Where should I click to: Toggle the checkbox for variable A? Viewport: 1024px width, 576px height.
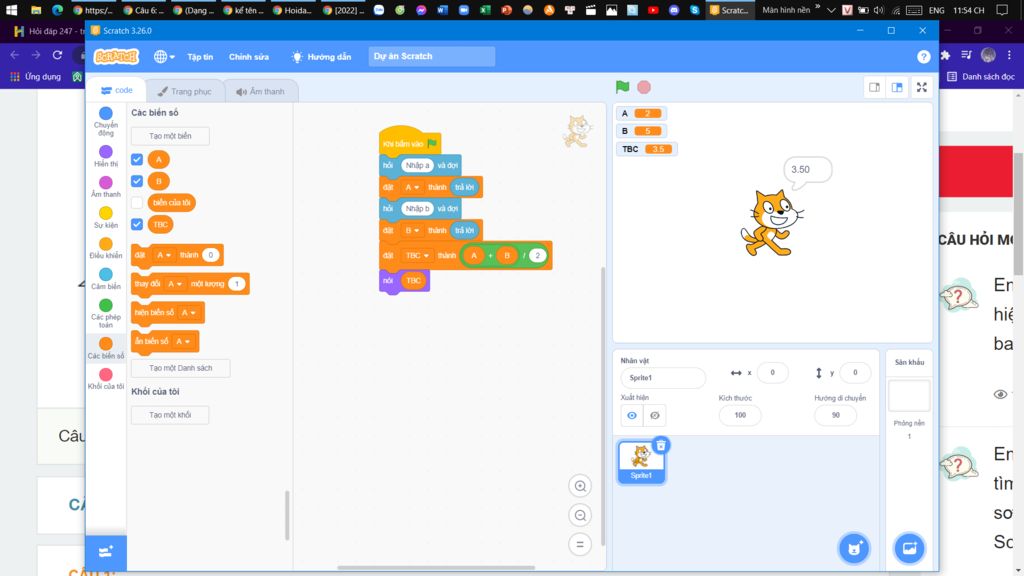pyautogui.click(x=137, y=159)
